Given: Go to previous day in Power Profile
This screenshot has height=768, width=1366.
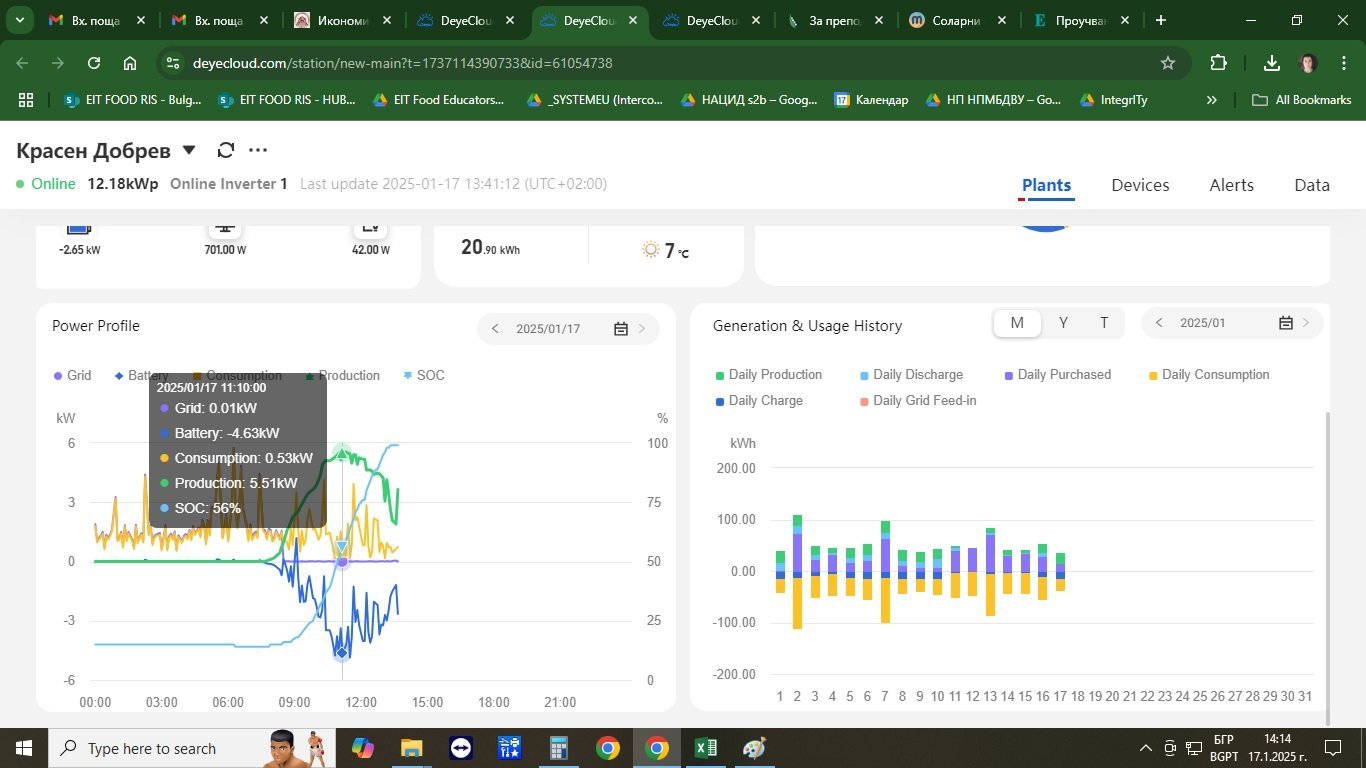Looking at the screenshot, I should click(495, 329).
